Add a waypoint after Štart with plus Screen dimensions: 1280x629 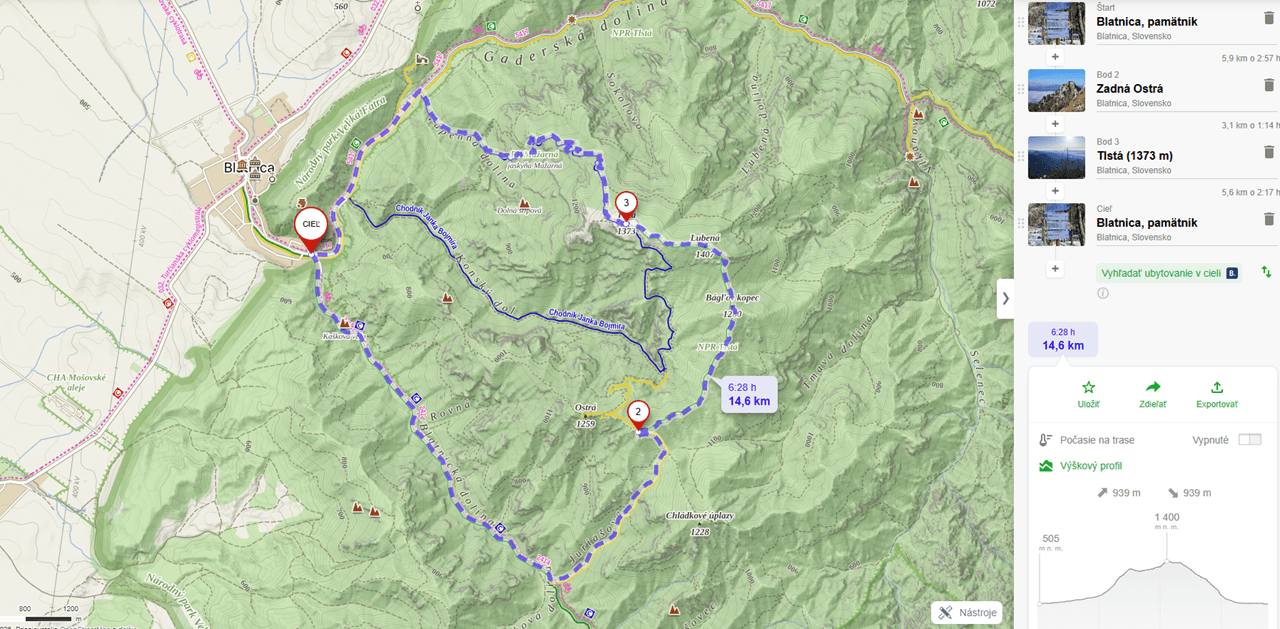tap(1055, 57)
